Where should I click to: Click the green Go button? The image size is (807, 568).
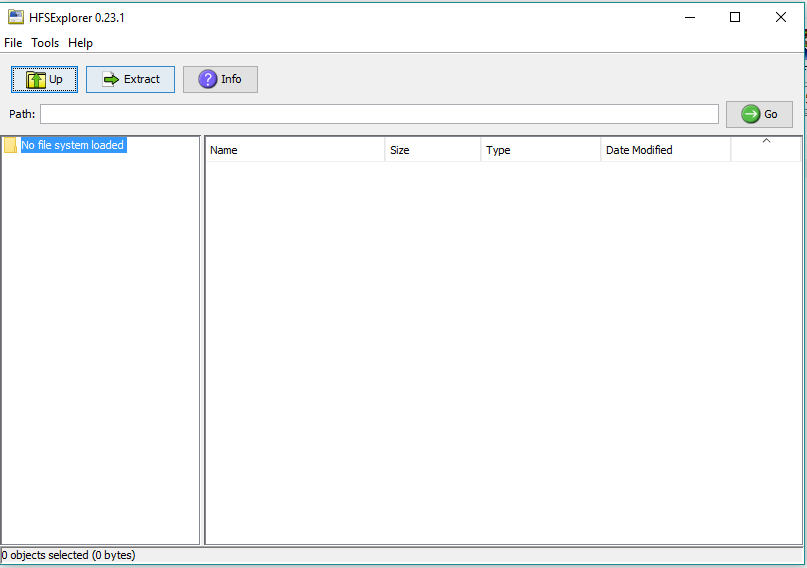point(759,114)
